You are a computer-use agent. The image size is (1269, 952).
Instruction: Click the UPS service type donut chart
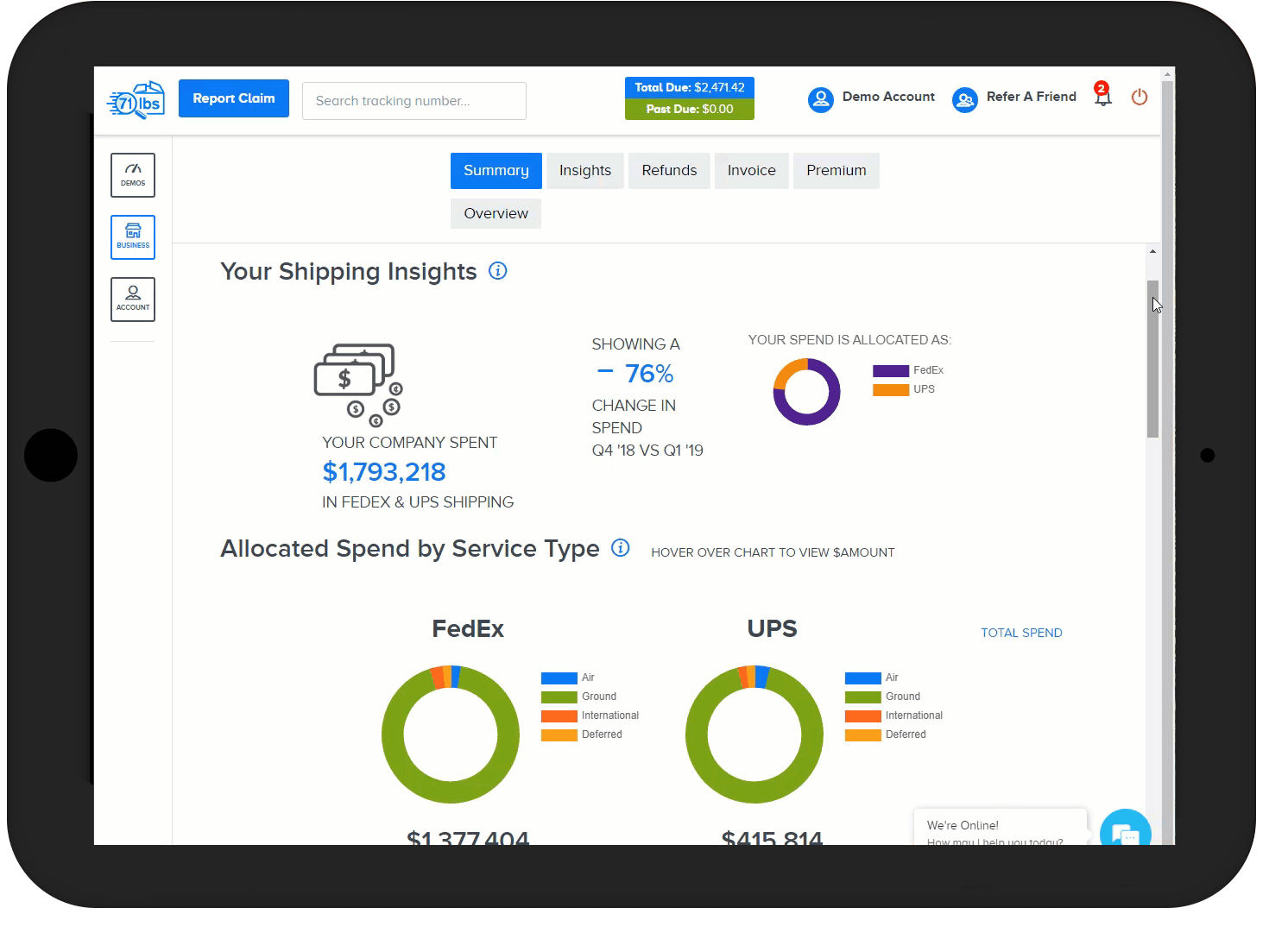point(754,734)
